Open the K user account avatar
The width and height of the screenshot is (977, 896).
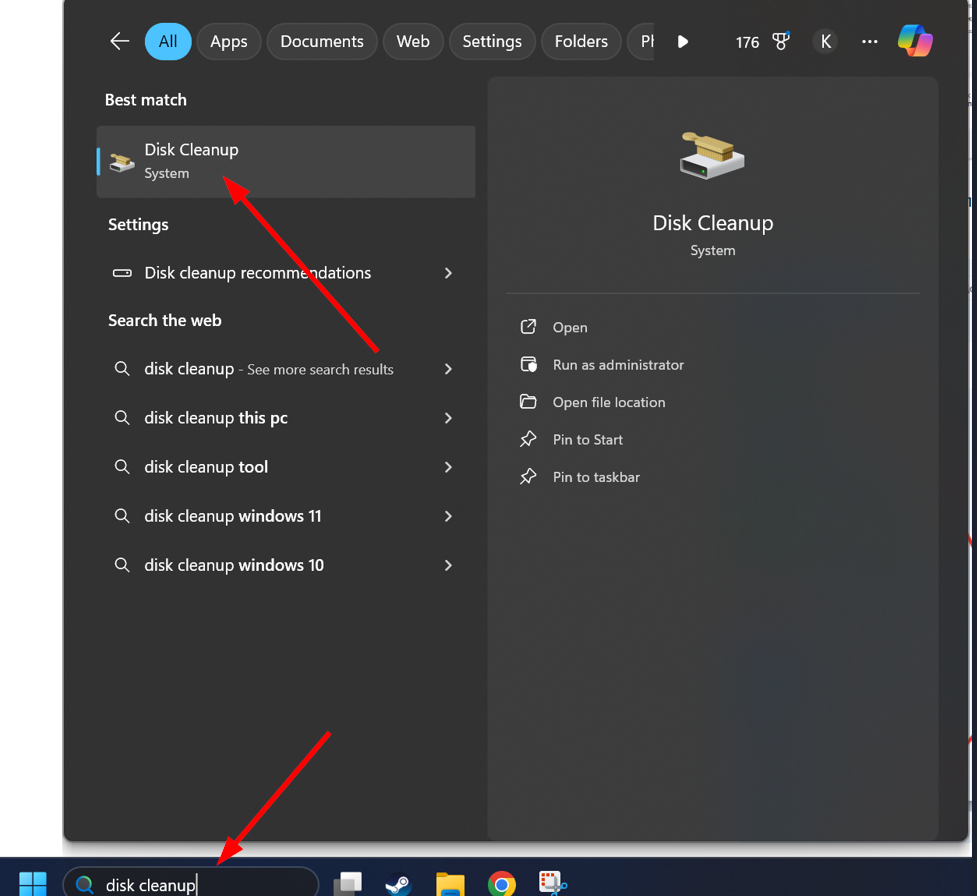(x=825, y=41)
